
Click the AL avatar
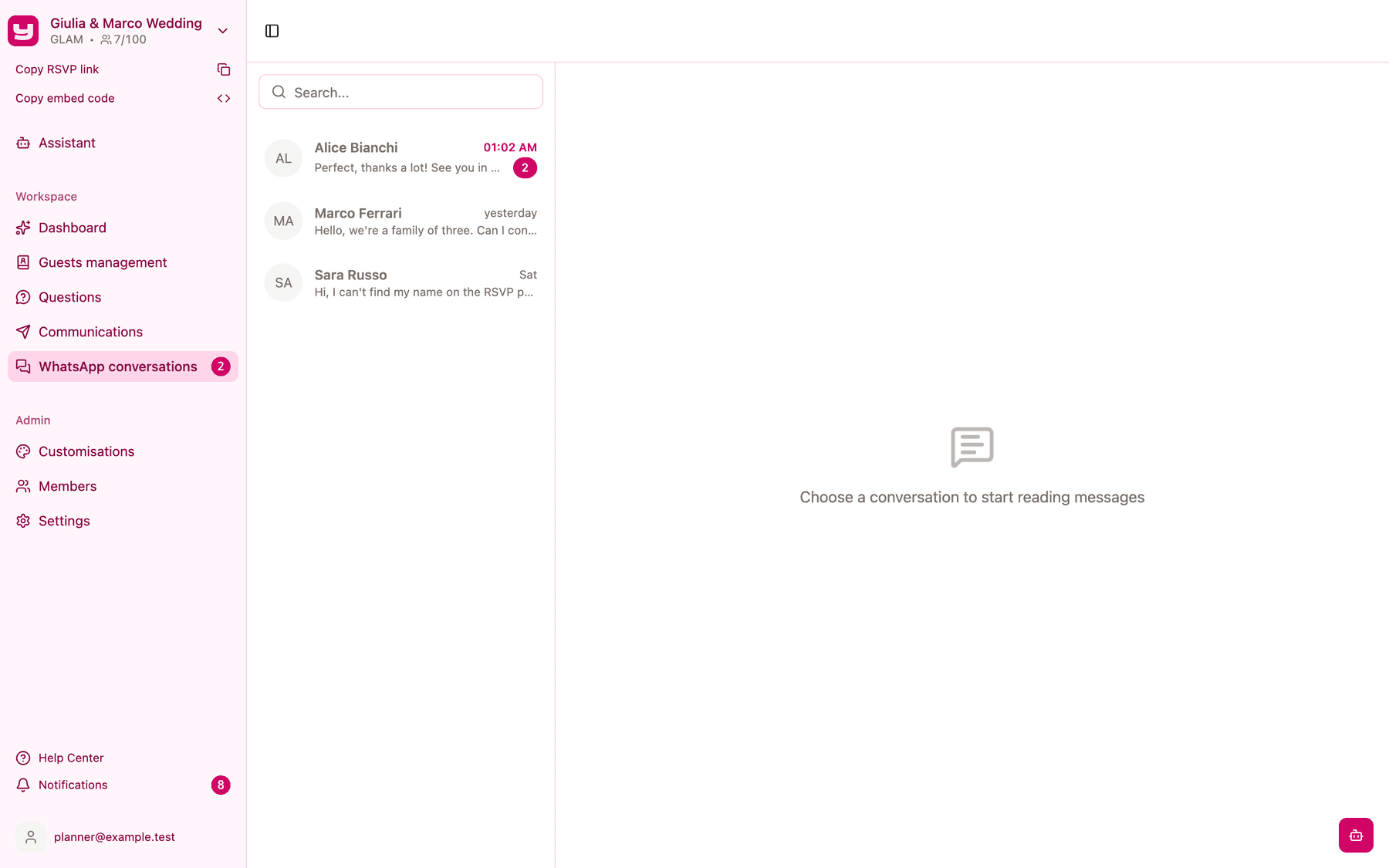(x=284, y=158)
